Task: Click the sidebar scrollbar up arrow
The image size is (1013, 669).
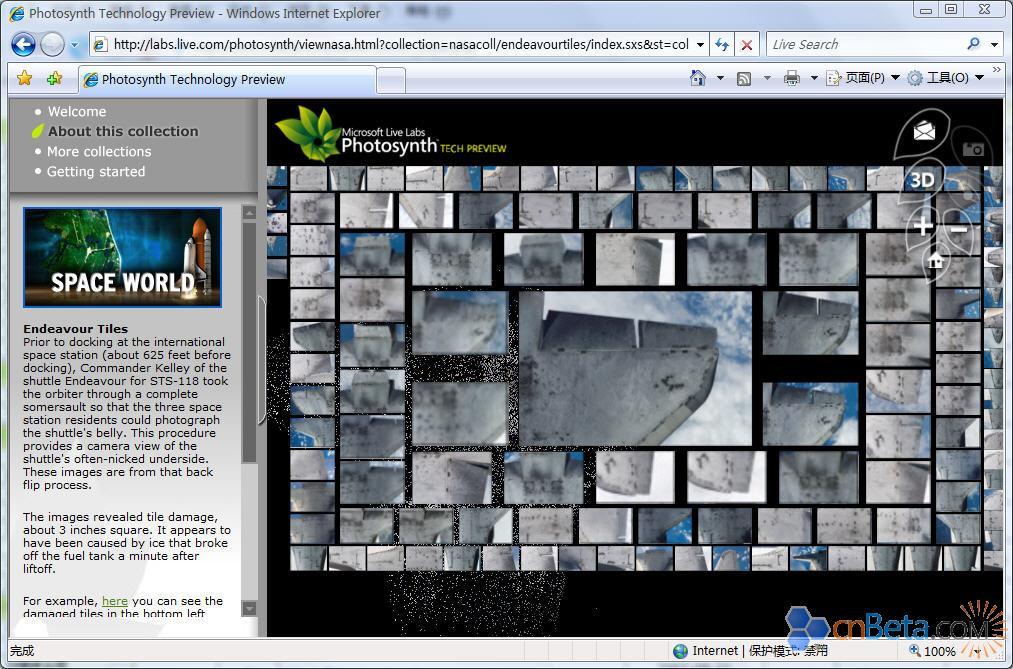Action: coord(249,212)
